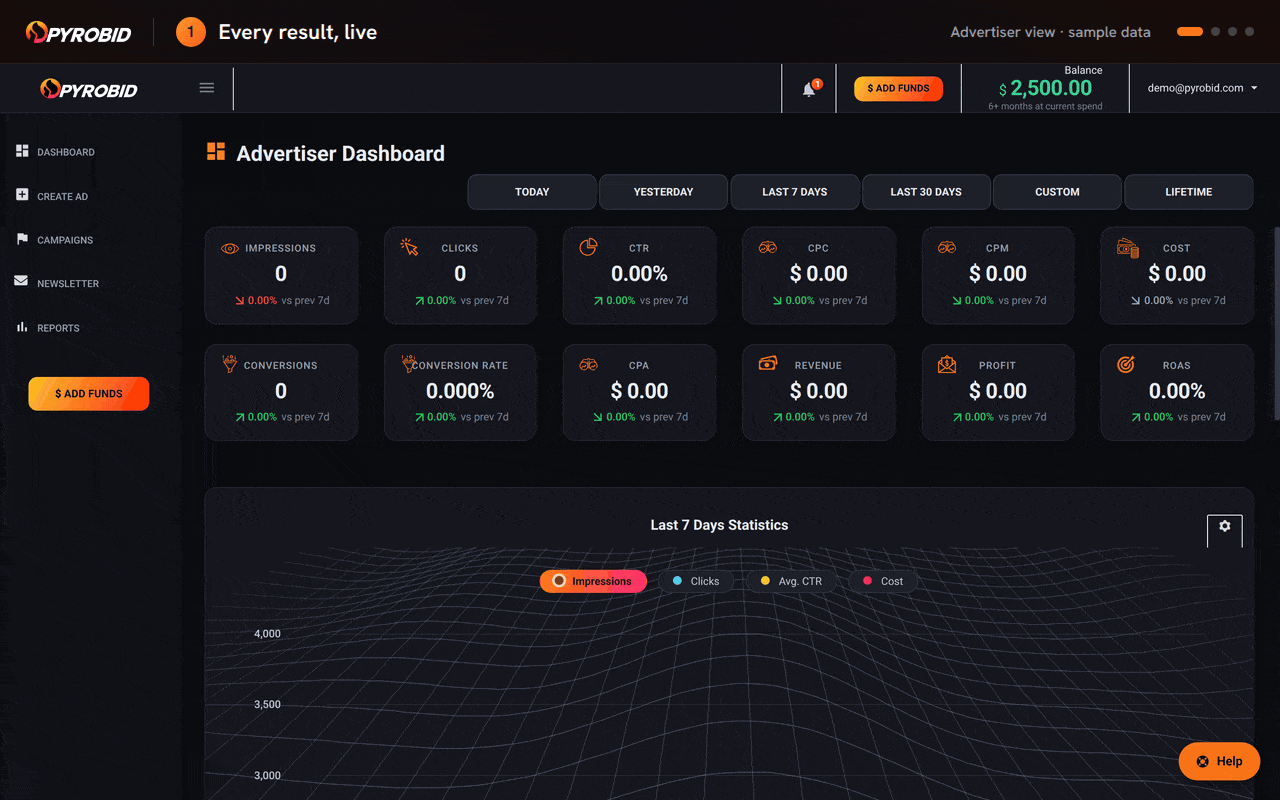The image size is (1280, 800).
Task: Click the Pyrobid logo in app header
Action: (89, 89)
